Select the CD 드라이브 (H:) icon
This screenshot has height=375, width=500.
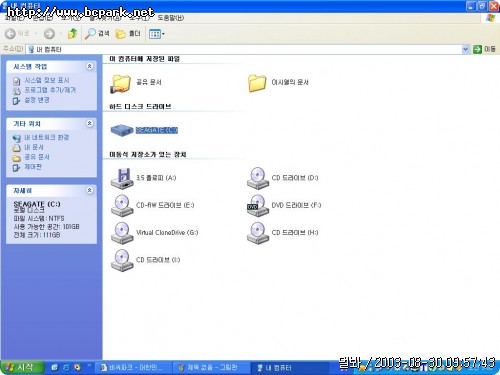point(258,233)
